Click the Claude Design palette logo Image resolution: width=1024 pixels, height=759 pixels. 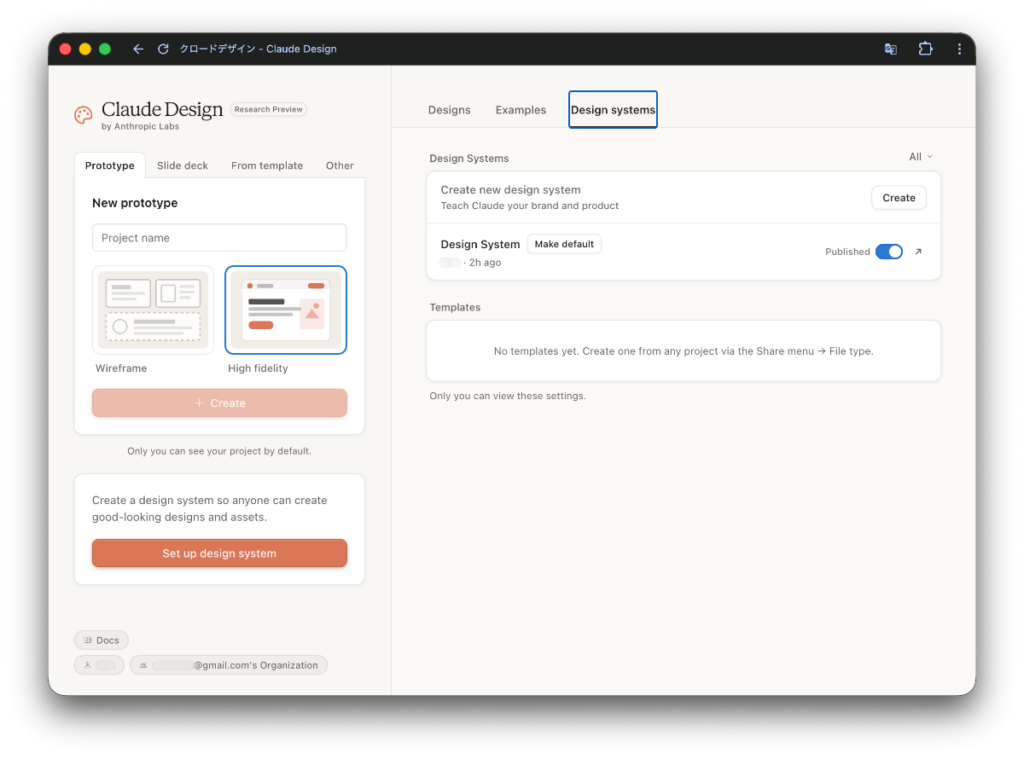pyautogui.click(x=84, y=116)
